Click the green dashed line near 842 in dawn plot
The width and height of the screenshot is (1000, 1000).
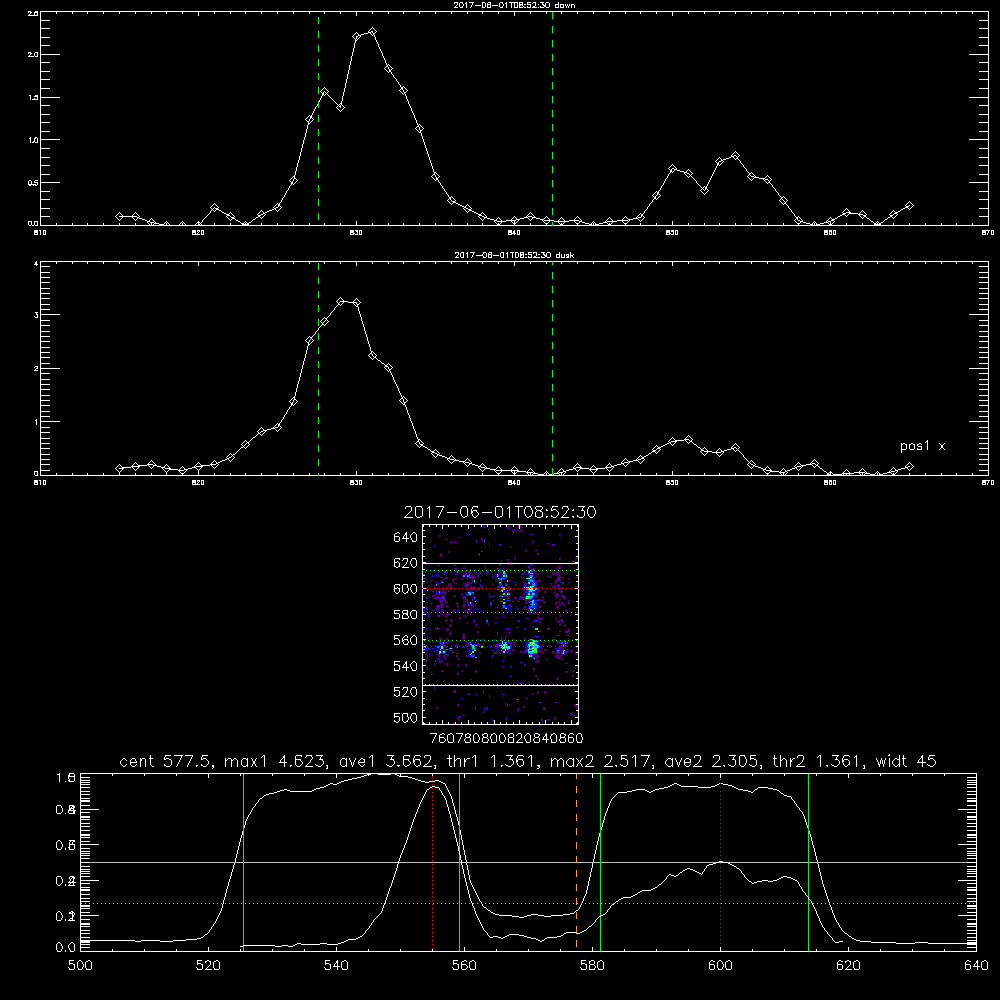pyautogui.click(x=552, y=118)
